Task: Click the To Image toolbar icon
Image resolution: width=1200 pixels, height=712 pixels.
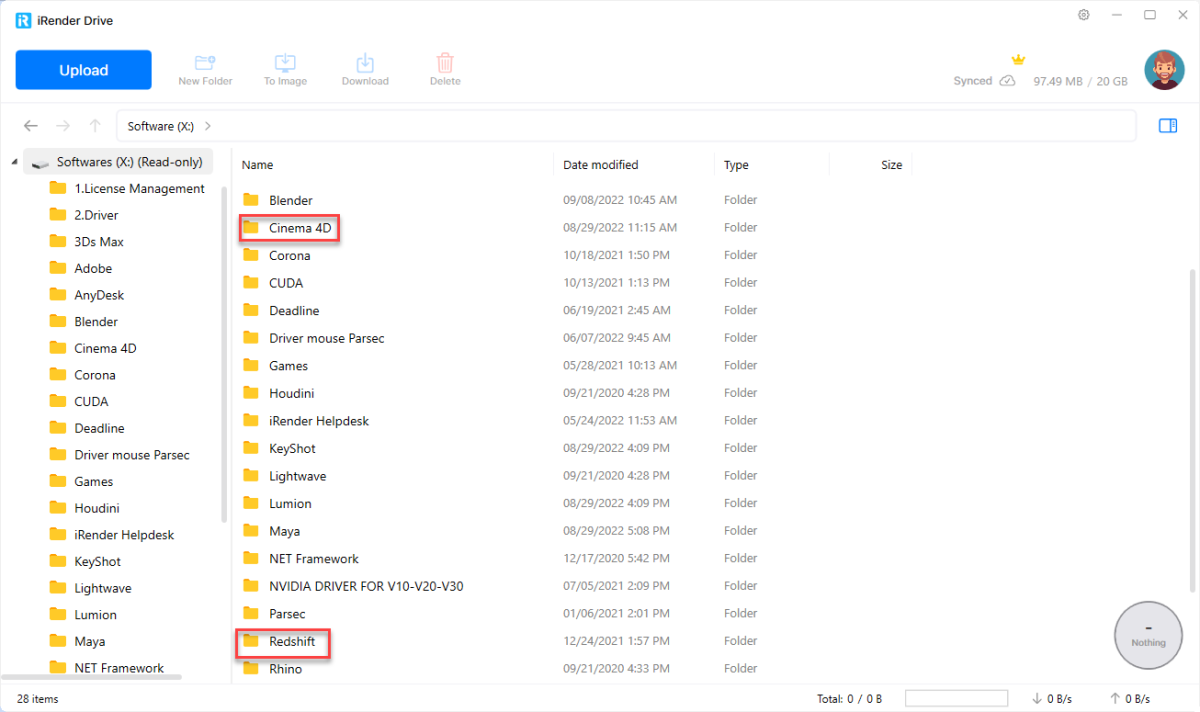Action: coord(285,64)
